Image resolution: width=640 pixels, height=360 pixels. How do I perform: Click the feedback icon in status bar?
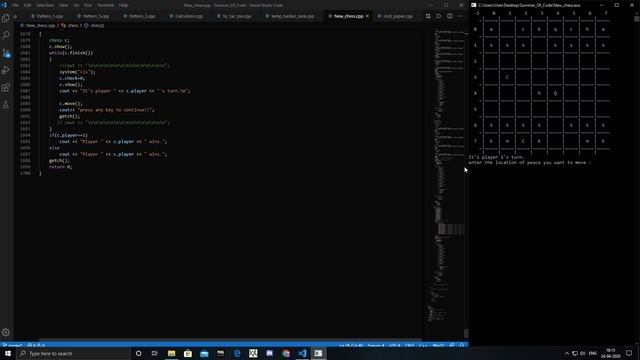452,346
